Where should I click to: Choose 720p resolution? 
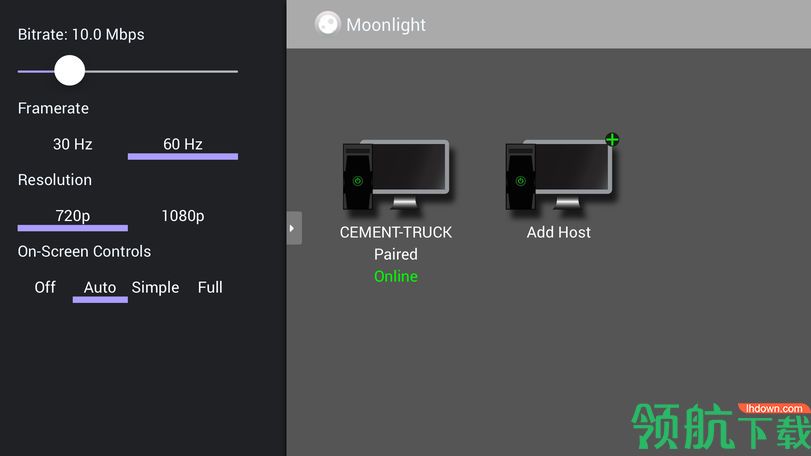coord(72,216)
